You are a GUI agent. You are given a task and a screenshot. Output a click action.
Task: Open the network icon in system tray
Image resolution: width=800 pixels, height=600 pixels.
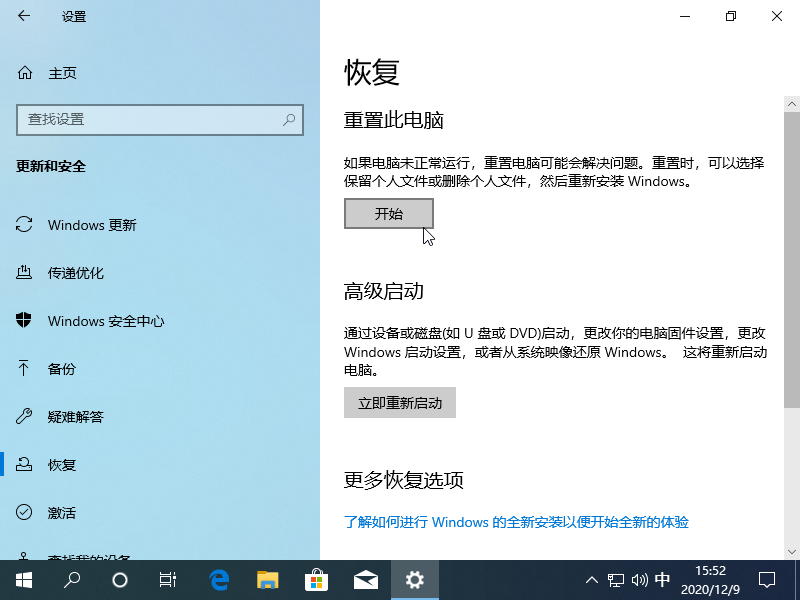coord(614,580)
